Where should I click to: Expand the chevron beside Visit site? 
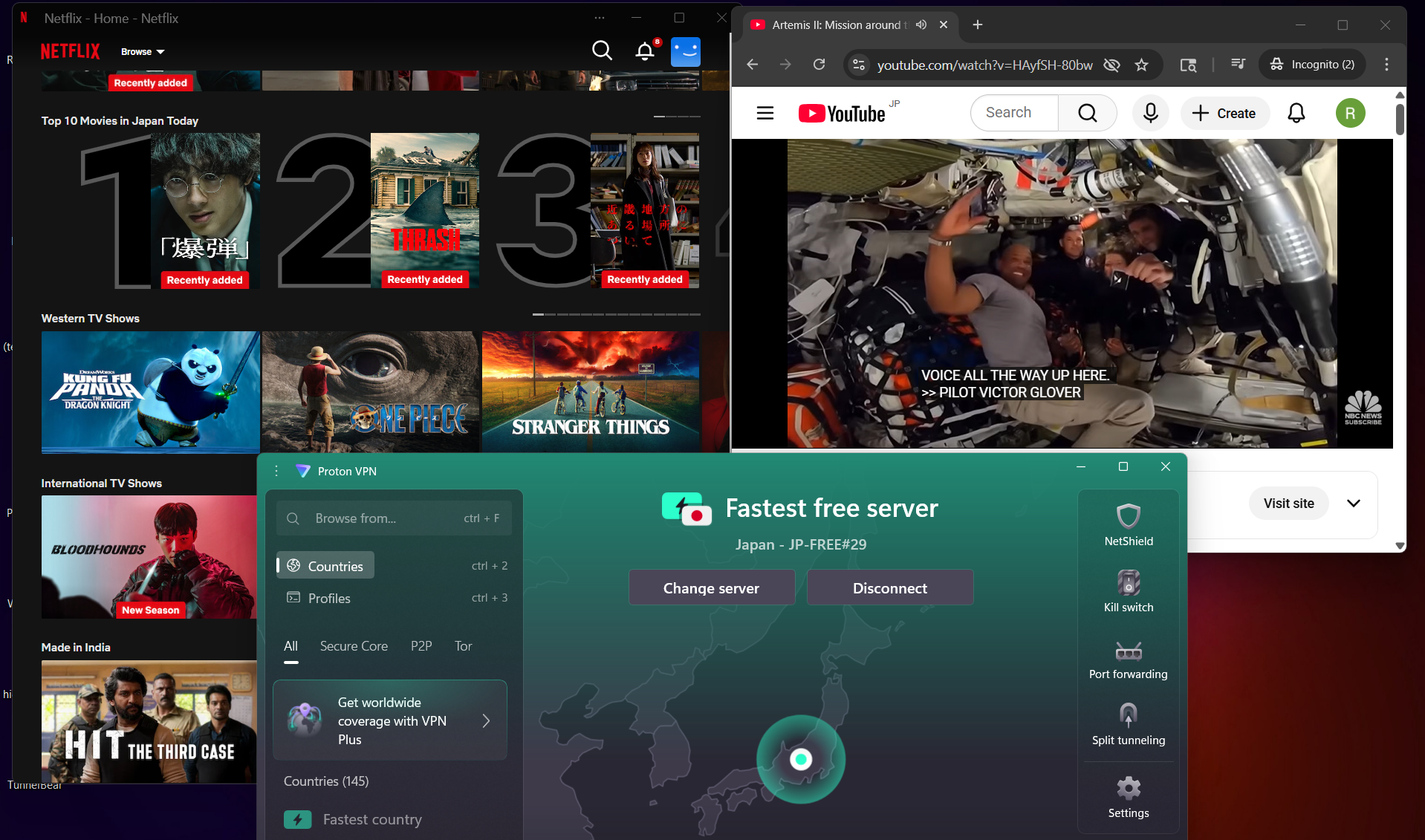tap(1354, 503)
